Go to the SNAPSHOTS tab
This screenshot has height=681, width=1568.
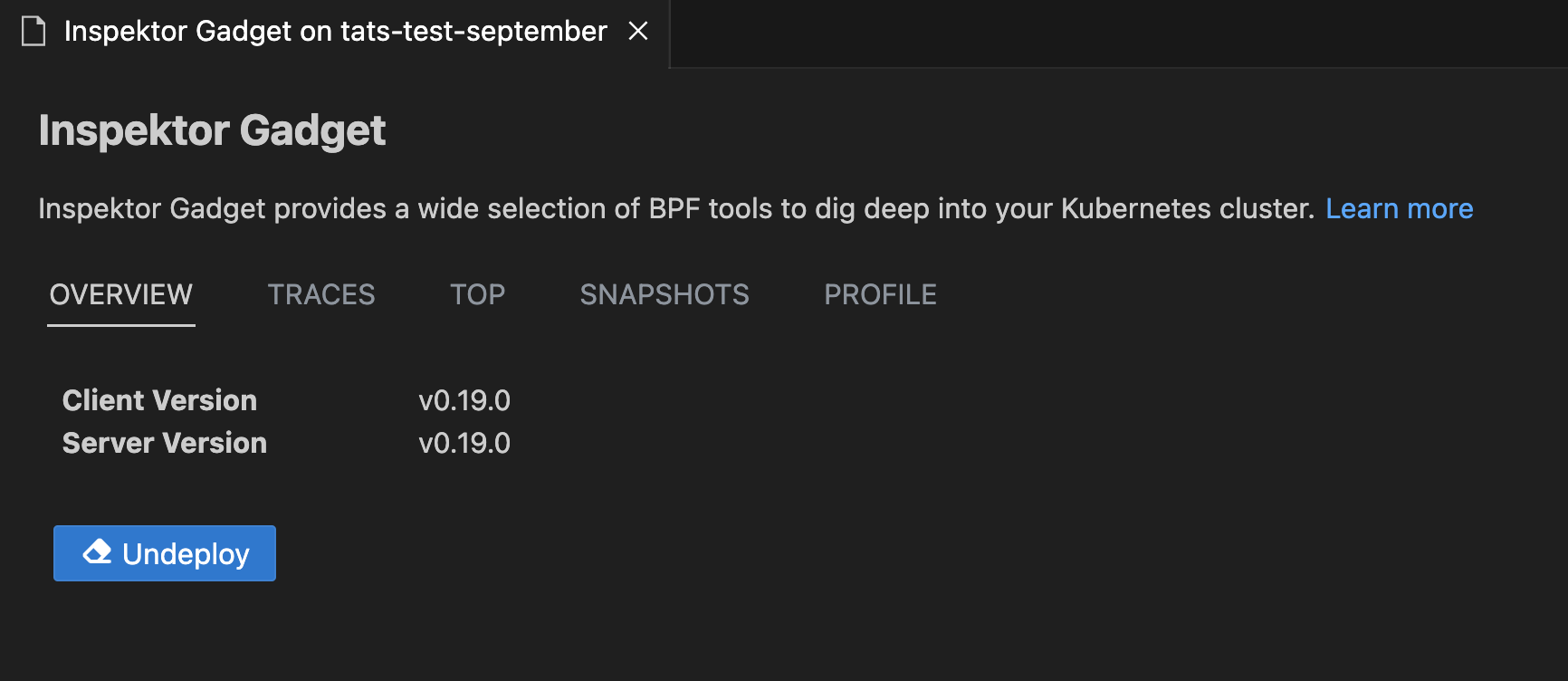click(x=664, y=294)
